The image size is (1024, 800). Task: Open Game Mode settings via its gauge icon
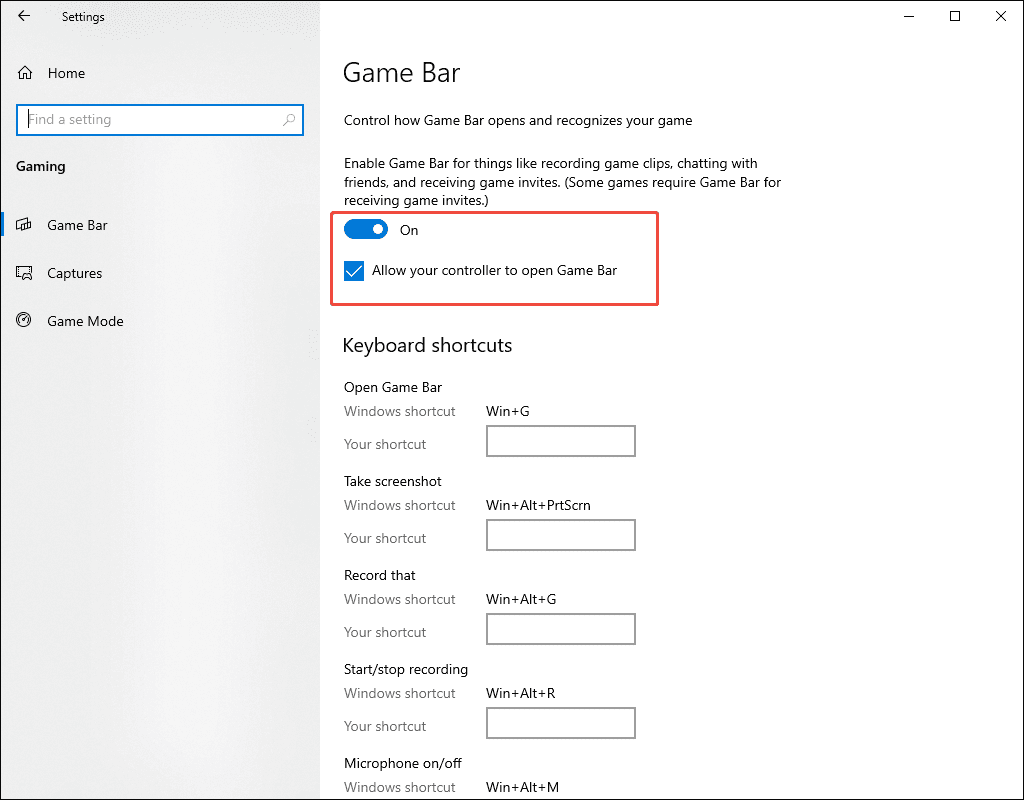tap(24, 321)
